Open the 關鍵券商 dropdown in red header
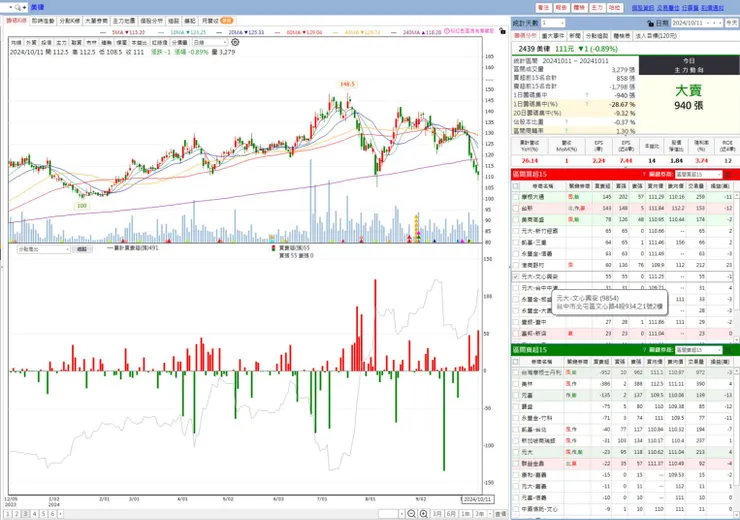The height and width of the screenshot is (520, 740). coord(698,175)
